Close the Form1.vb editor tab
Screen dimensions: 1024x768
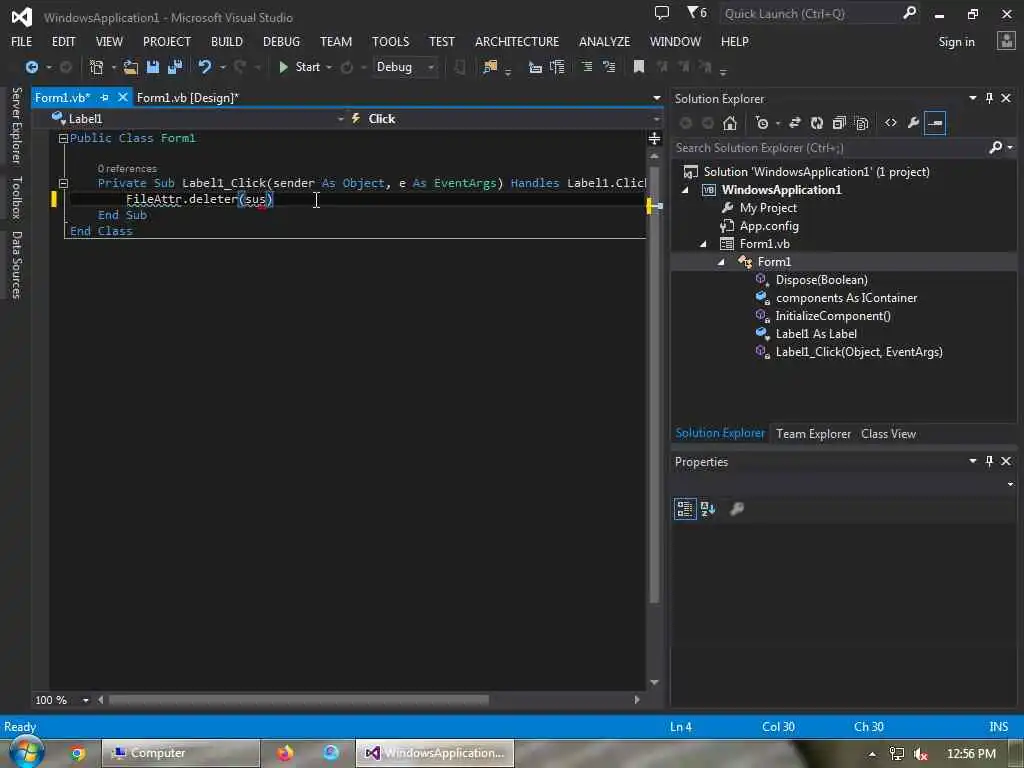click(123, 97)
